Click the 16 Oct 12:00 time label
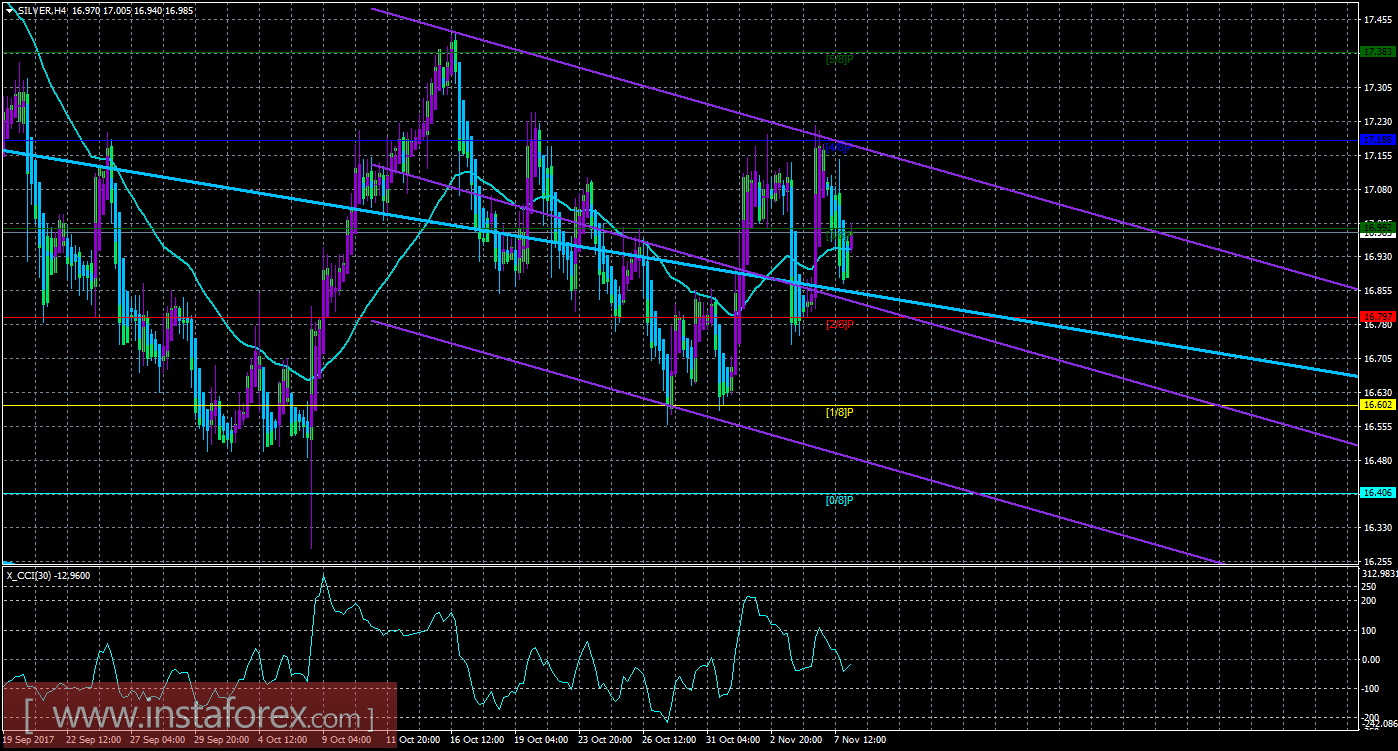This screenshot has height=751, width=1398. pyautogui.click(x=477, y=741)
